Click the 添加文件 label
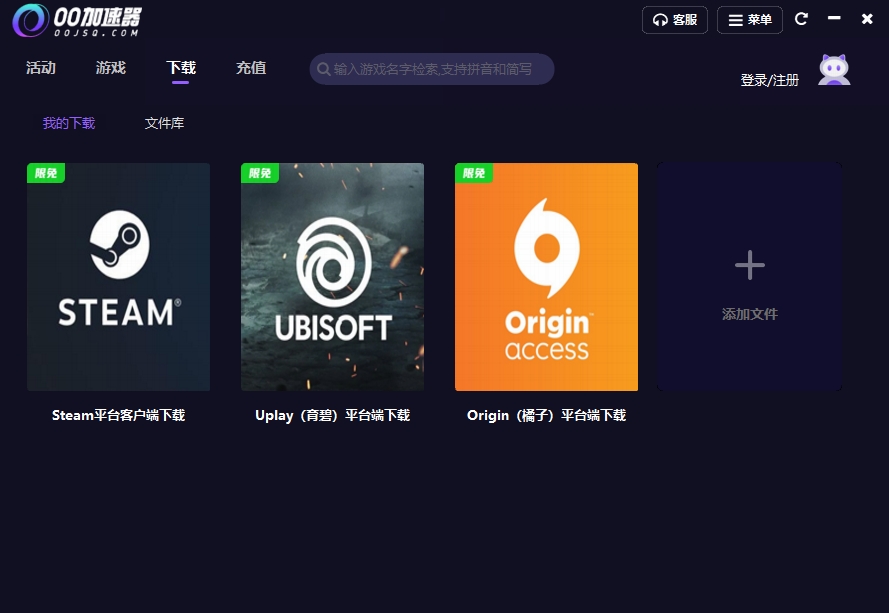The width and height of the screenshot is (889, 613). point(750,314)
